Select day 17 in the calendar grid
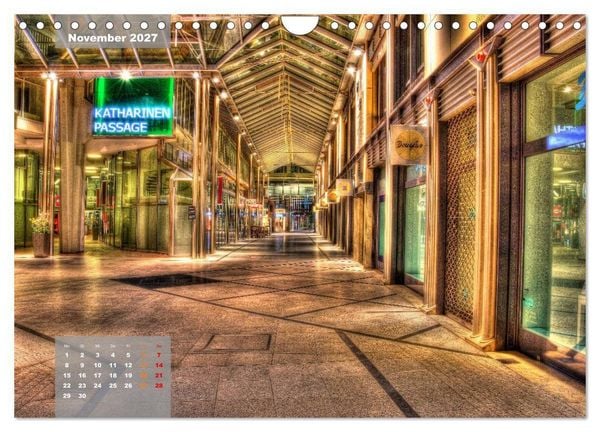Image resolution: width=600 pixels, height=432 pixels. tap(98, 376)
